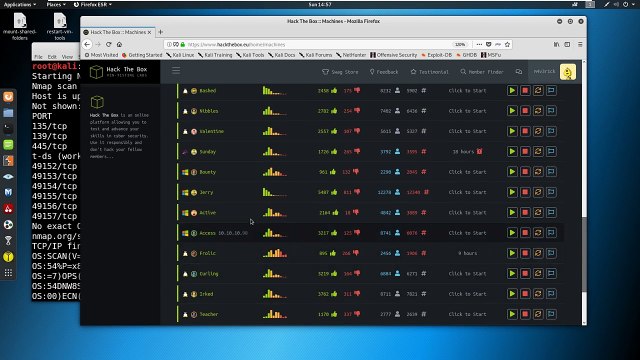Start the Jerry machine
The height and width of the screenshot is (360, 640).
pyautogui.click(x=512, y=192)
